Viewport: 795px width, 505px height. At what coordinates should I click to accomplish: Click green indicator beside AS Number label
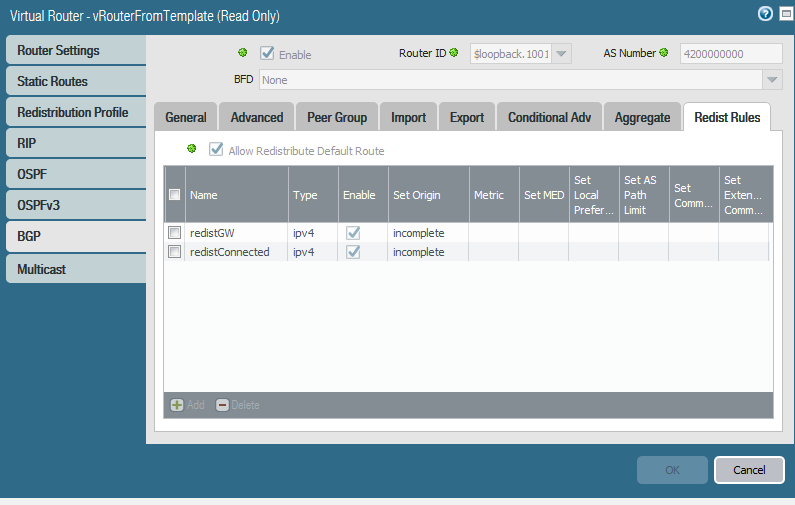tap(664, 53)
